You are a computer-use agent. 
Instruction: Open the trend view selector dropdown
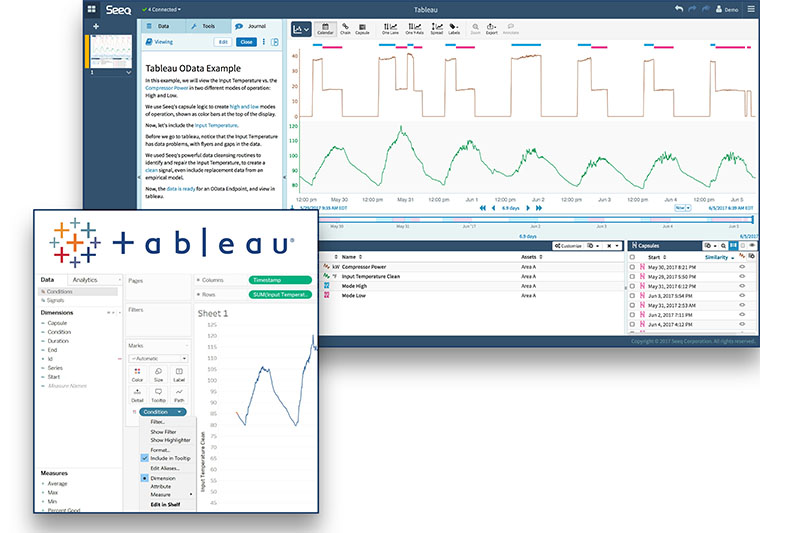(x=301, y=30)
